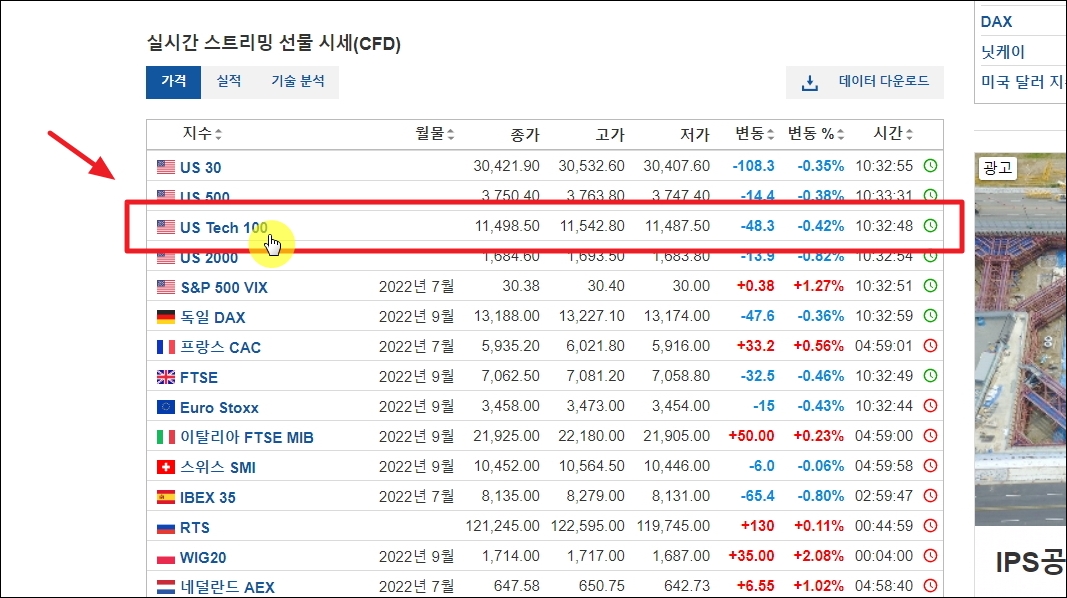
Task: Open the US 30 index link
Action: click(x=200, y=167)
